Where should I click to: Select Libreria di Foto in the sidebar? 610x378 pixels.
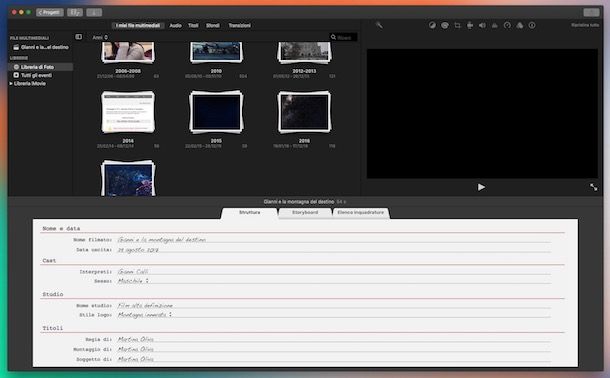tap(41, 67)
